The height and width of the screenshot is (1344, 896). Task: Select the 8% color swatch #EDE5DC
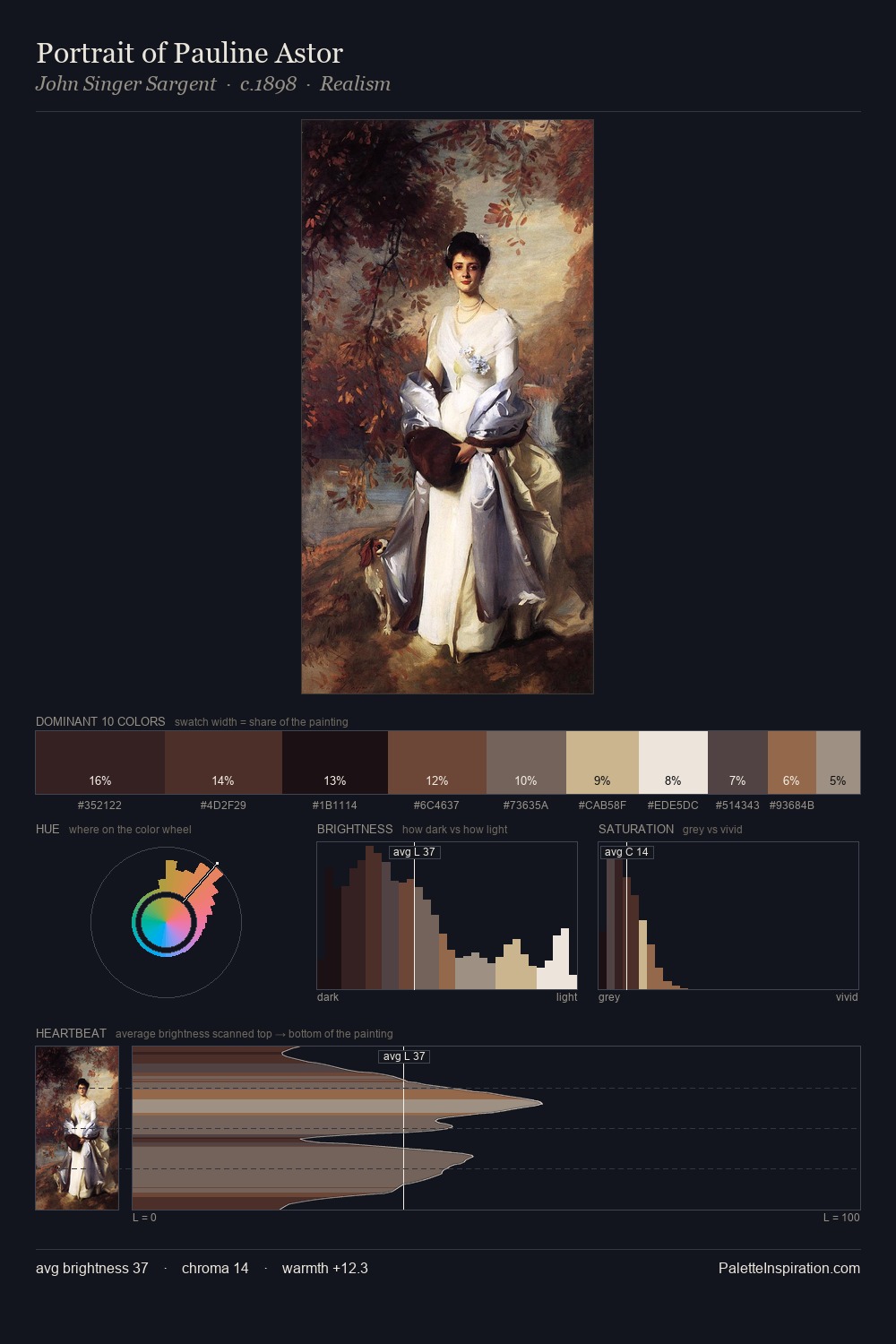pos(673,762)
